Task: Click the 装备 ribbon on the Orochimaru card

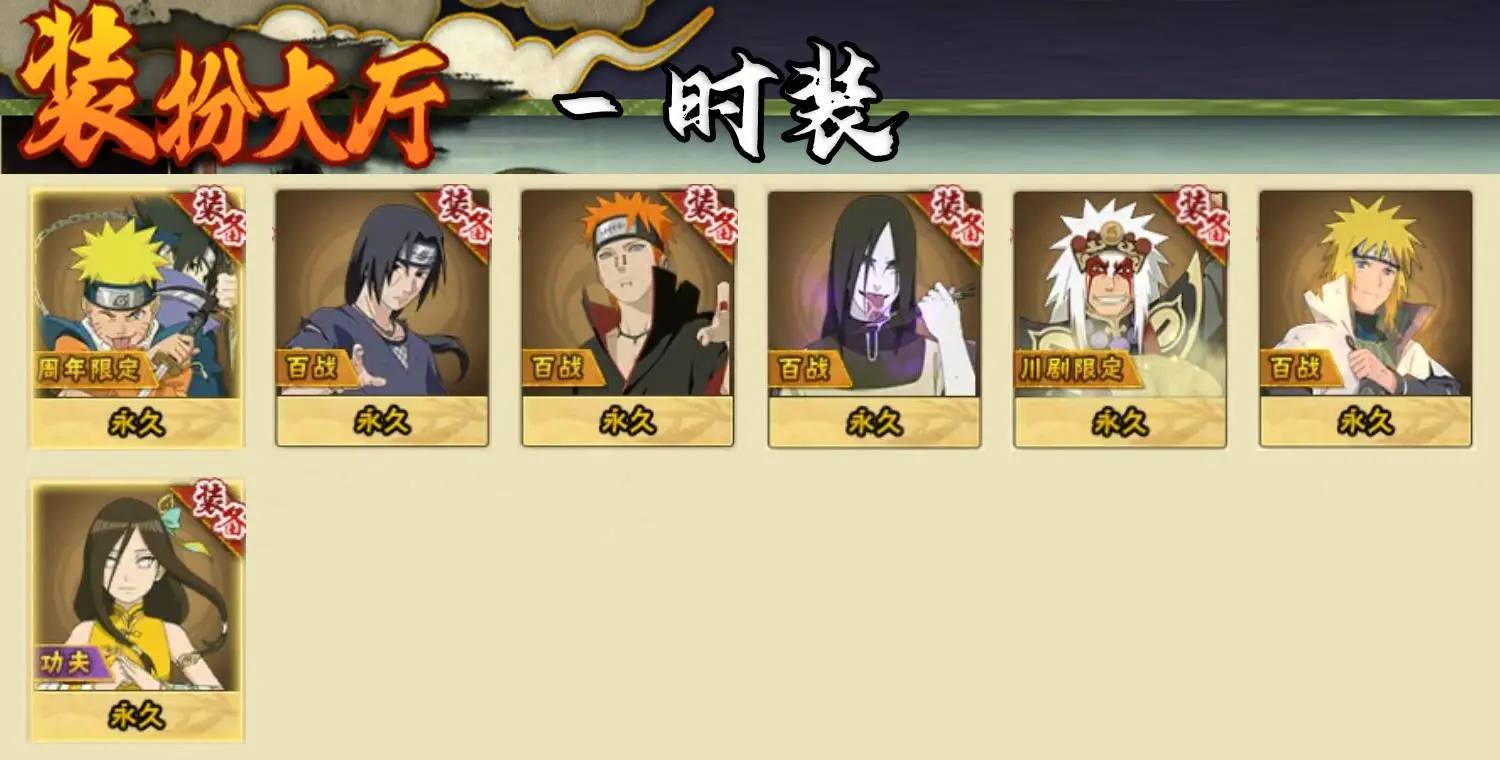Action: pyautogui.click(x=951, y=216)
